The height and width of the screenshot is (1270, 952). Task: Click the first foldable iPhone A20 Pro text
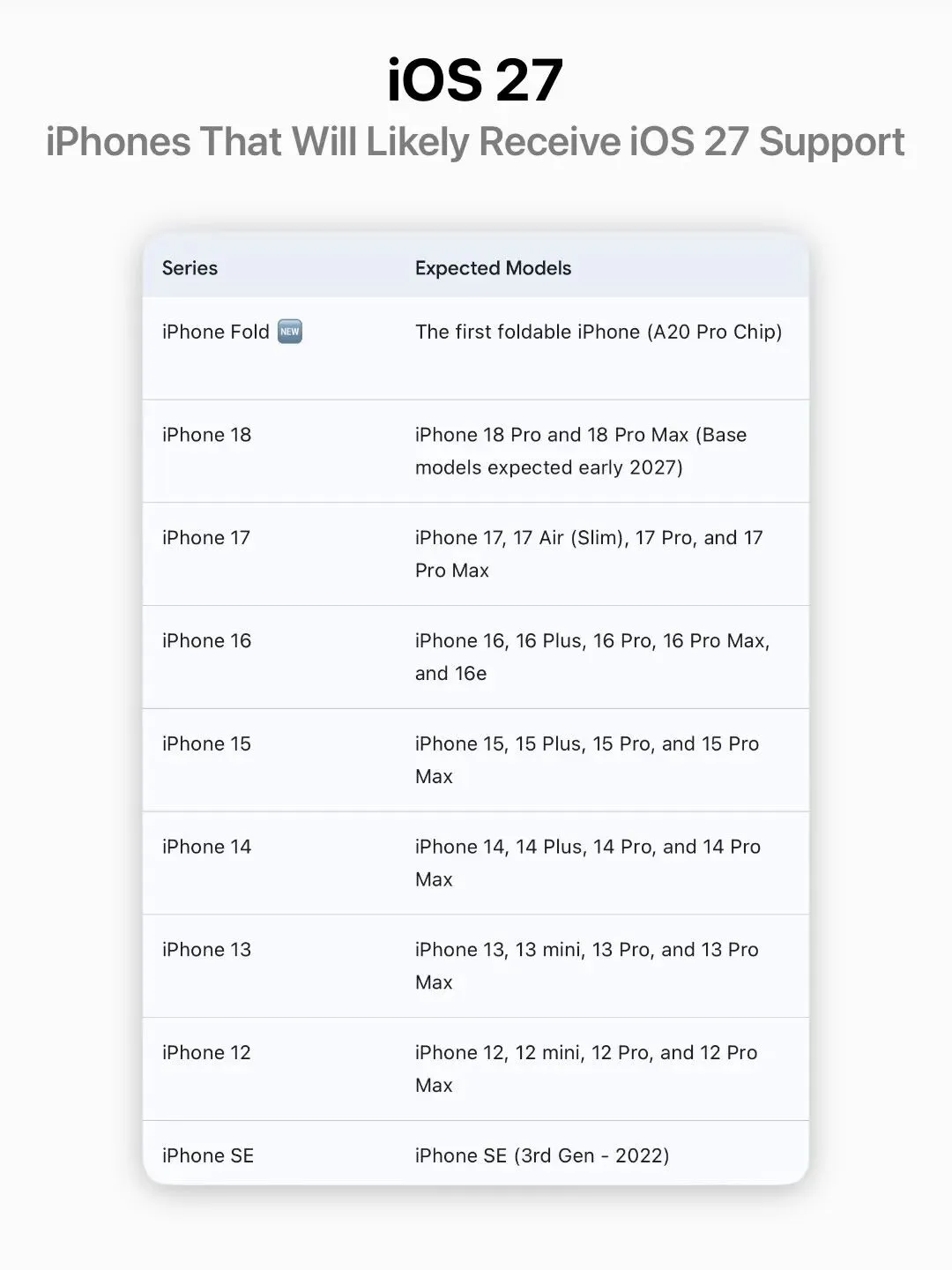599,332
